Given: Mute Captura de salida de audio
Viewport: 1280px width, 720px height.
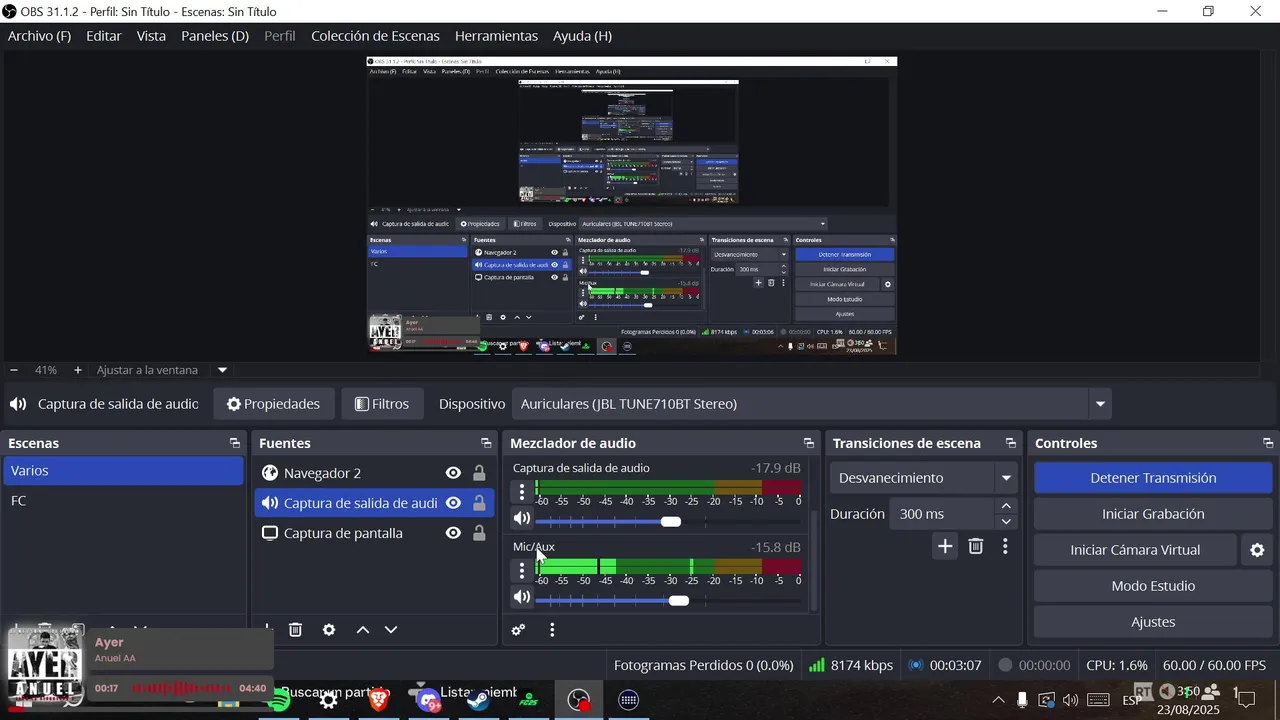Looking at the screenshot, I should [x=522, y=518].
